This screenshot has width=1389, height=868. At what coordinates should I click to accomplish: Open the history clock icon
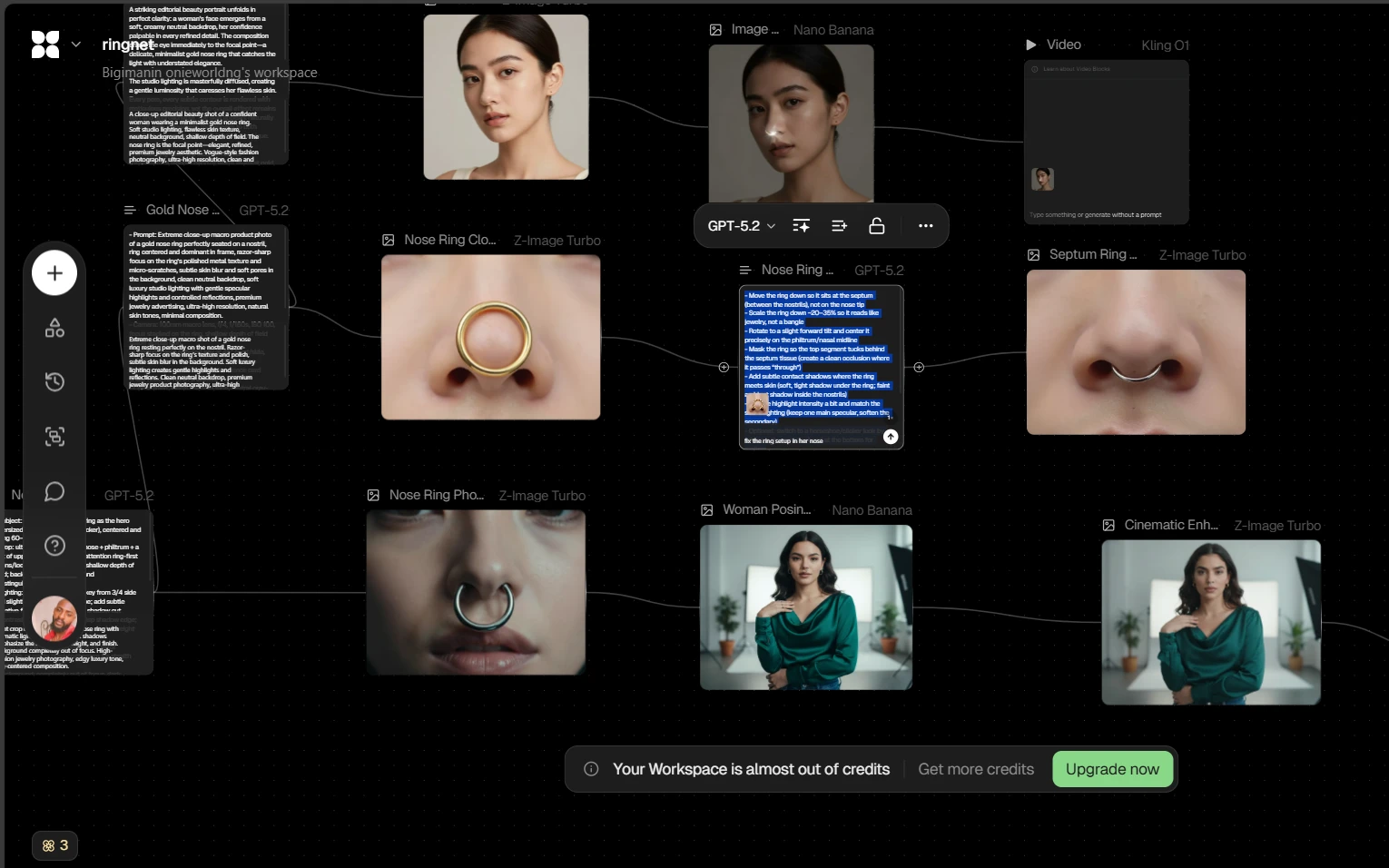[x=54, y=382]
